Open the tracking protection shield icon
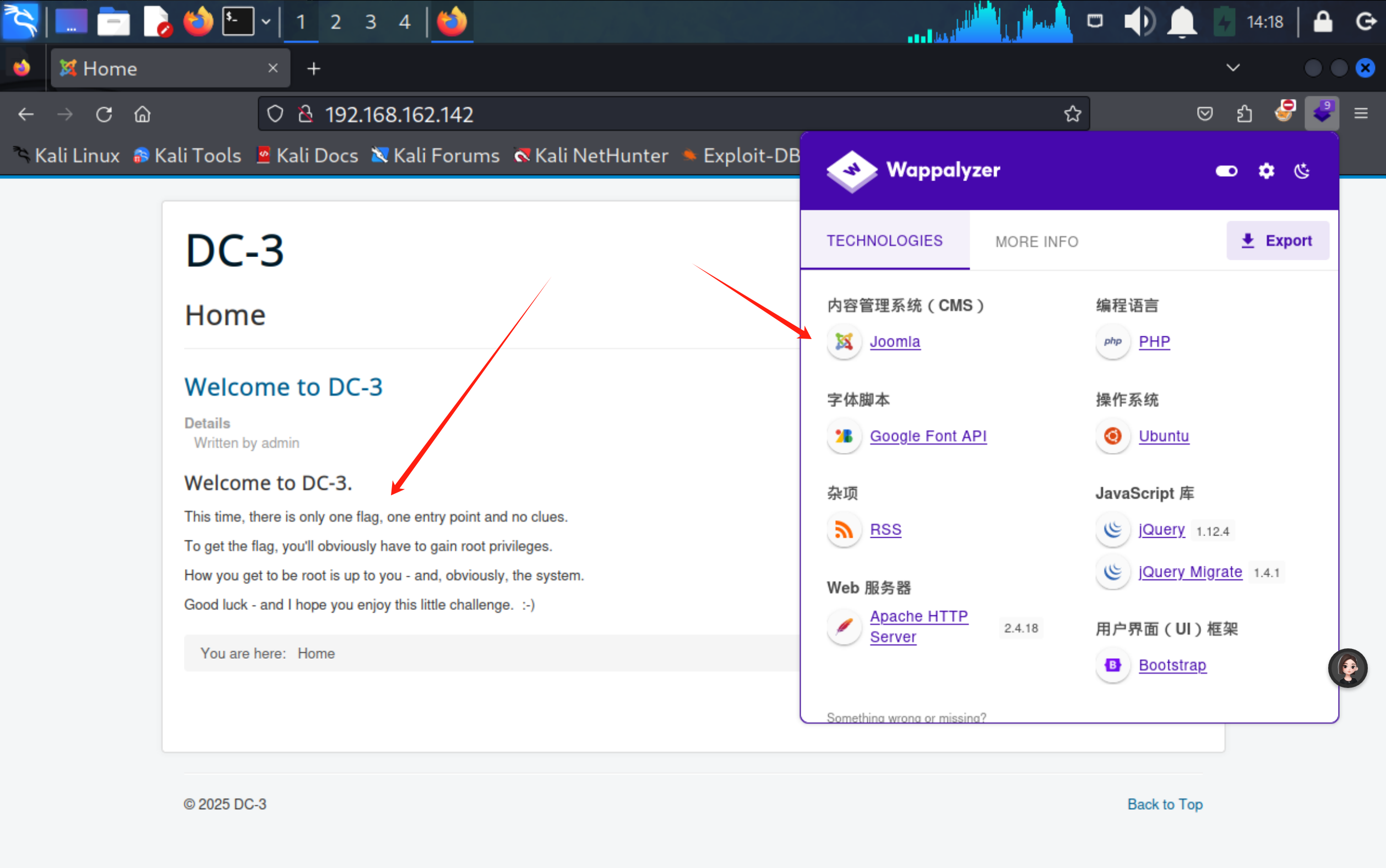Image resolution: width=1386 pixels, height=868 pixels. tap(275, 114)
